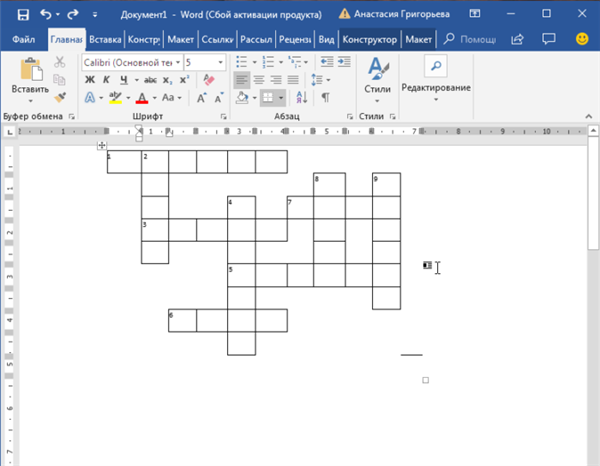Open the comments icon
Image resolution: width=600 pixels, height=466 pixels.
click(549, 39)
